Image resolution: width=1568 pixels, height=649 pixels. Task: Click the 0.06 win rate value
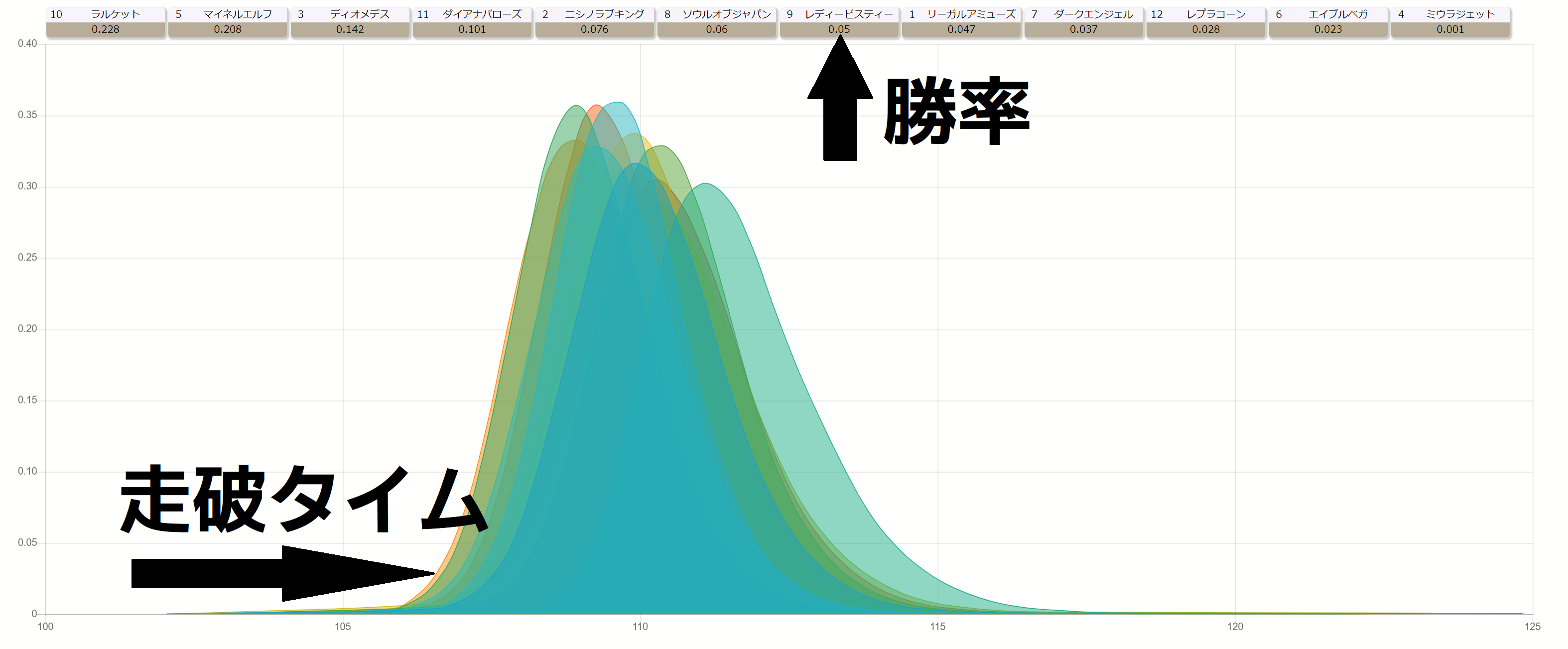(717, 29)
